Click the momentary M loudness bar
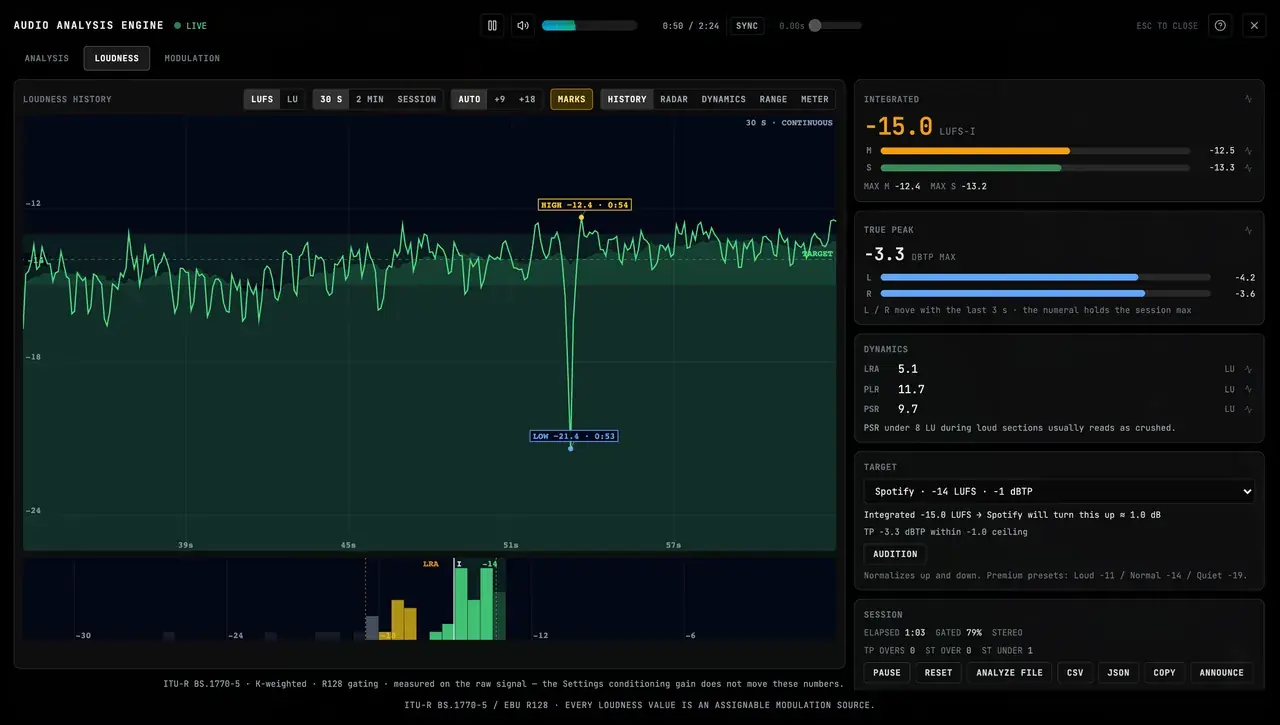The image size is (1280, 725). point(1035,151)
